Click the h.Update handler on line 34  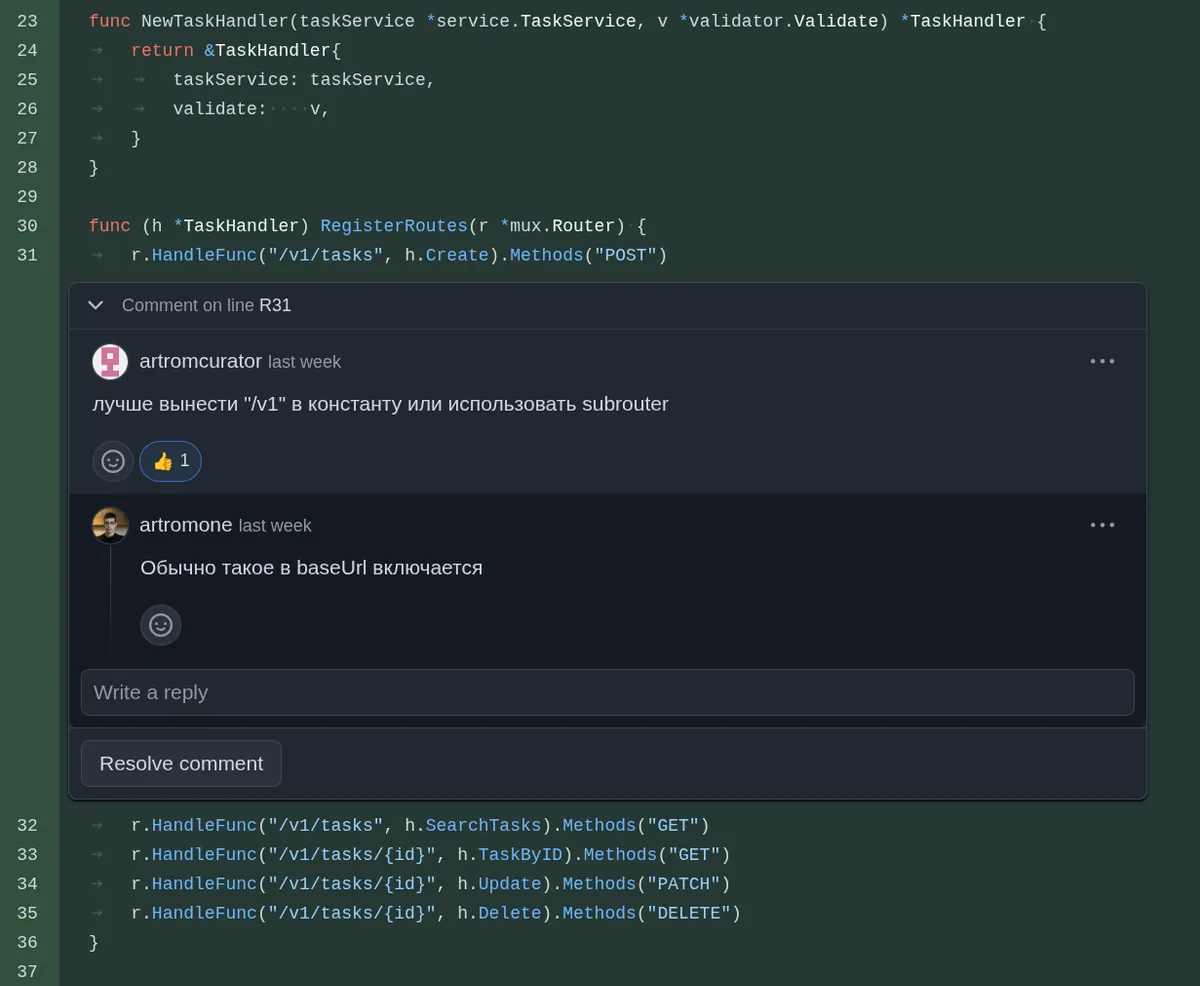pos(499,884)
